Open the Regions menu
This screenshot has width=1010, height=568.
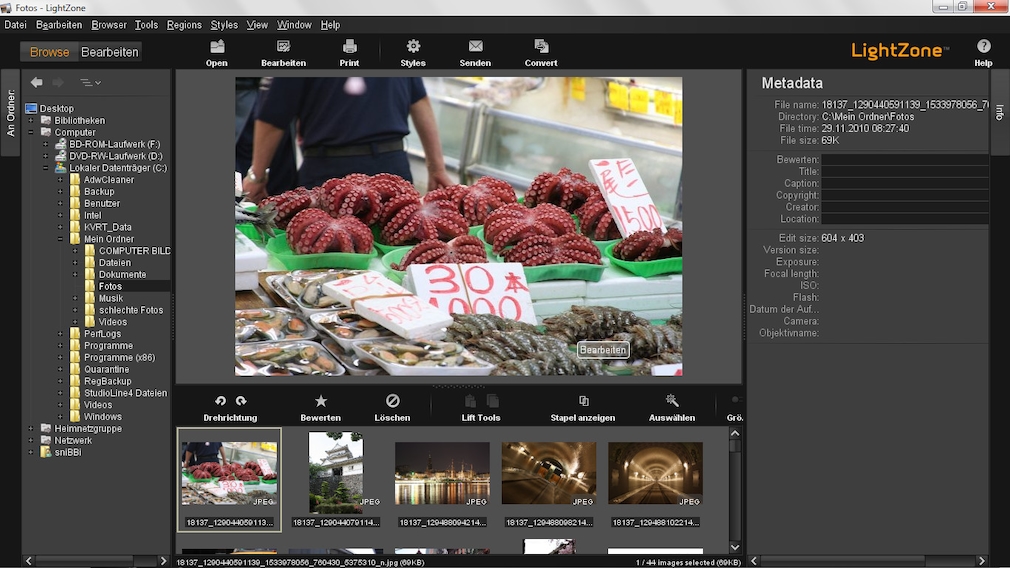tap(184, 25)
